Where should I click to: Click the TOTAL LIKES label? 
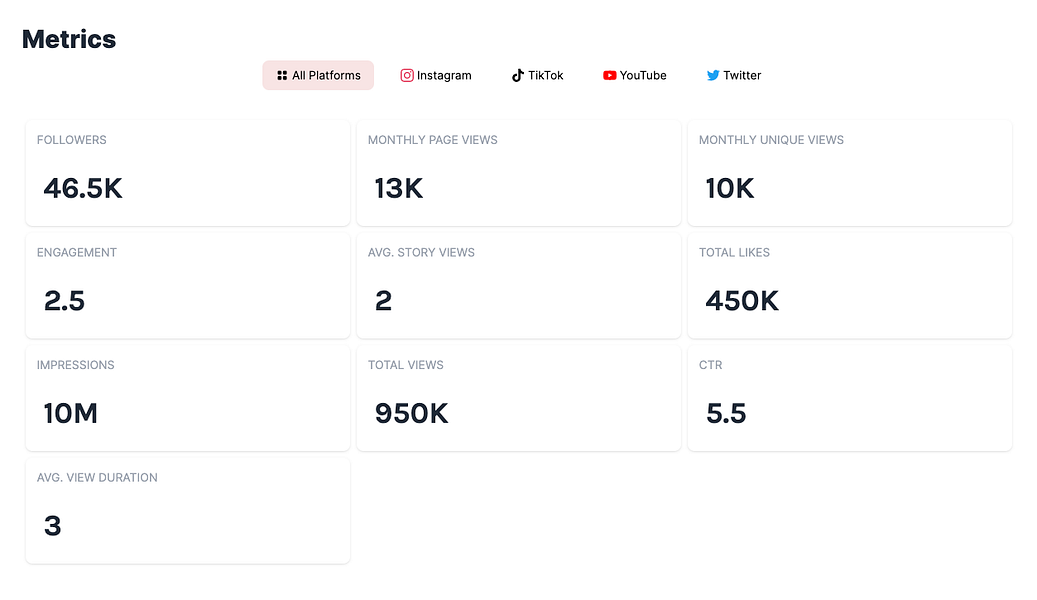[734, 252]
